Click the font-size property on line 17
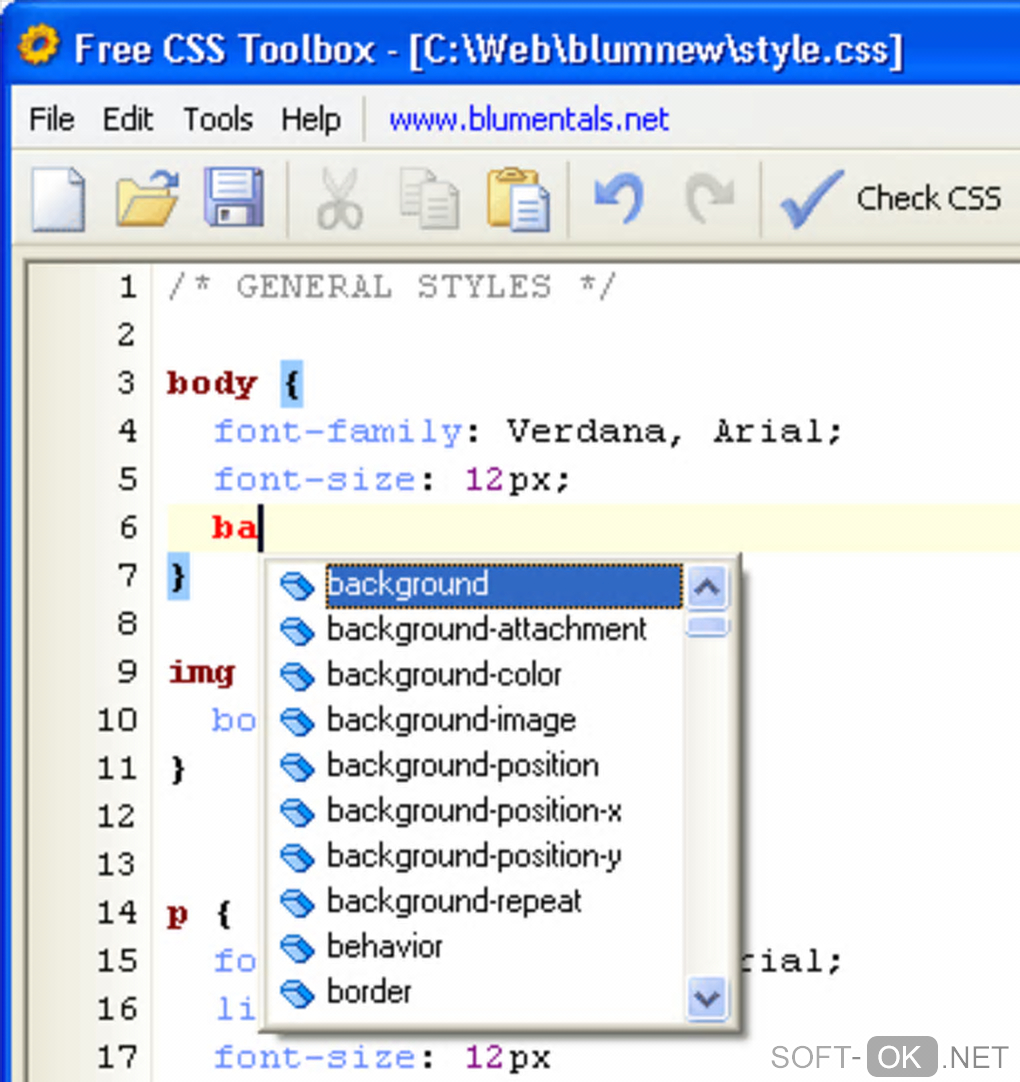1020x1082 pixels. pos(314,1058)
